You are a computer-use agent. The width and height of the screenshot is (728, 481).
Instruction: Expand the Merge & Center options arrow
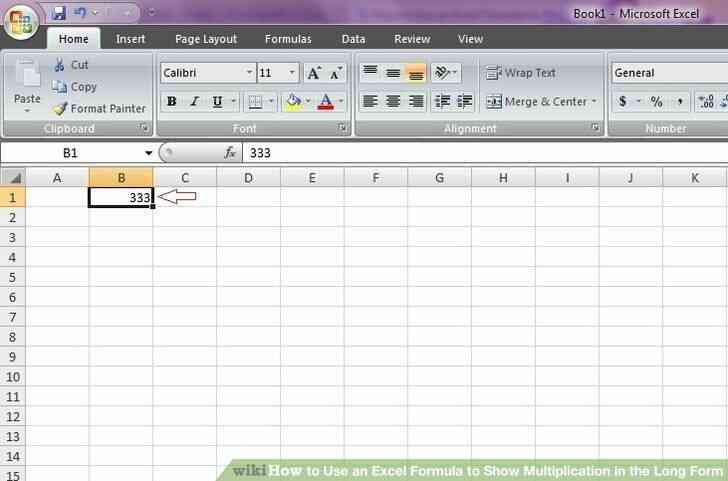(x=594, y=101)
